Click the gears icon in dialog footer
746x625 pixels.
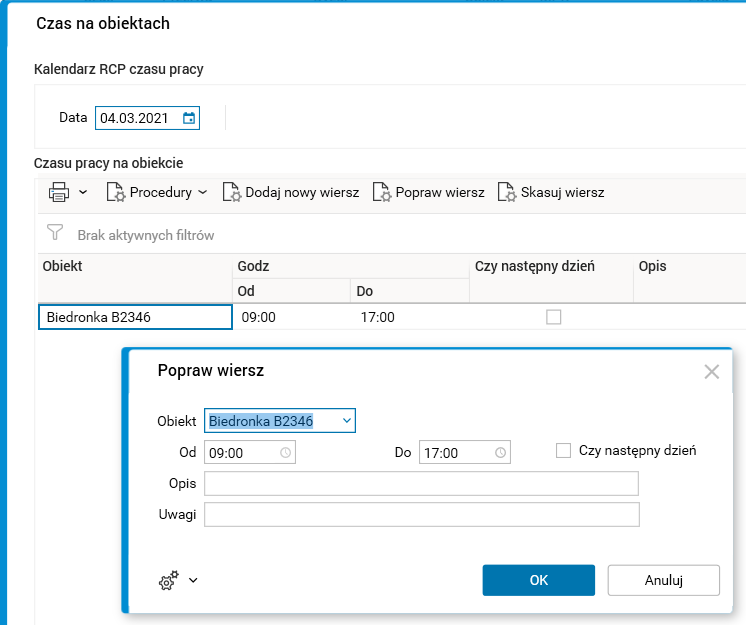(169, 580)
